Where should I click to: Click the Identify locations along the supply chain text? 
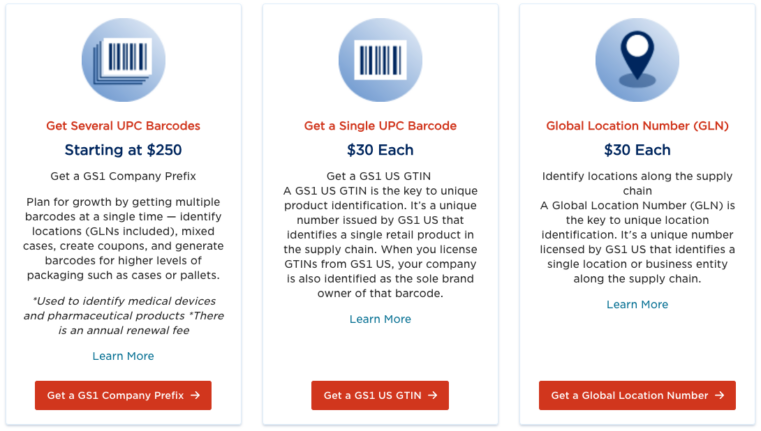[637, 183]
